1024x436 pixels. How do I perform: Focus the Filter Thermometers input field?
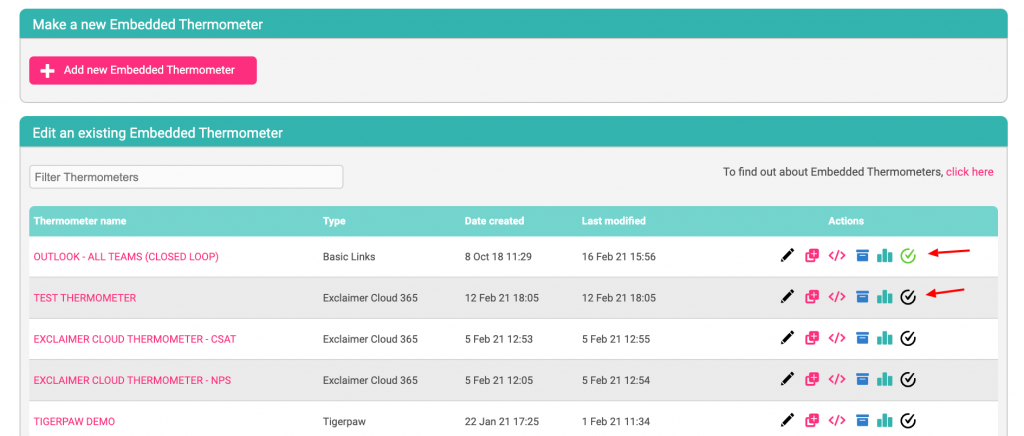186,177
